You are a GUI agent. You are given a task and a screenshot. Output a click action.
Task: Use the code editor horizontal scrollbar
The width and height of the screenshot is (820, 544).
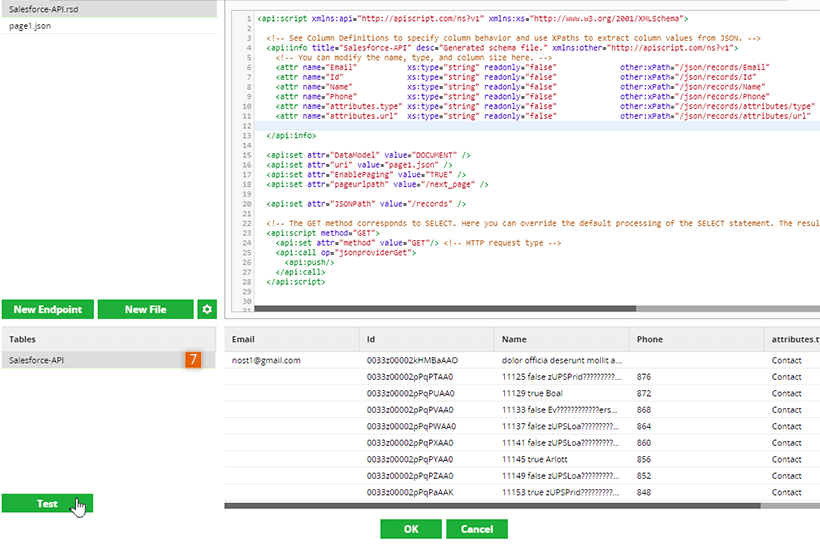445,309
